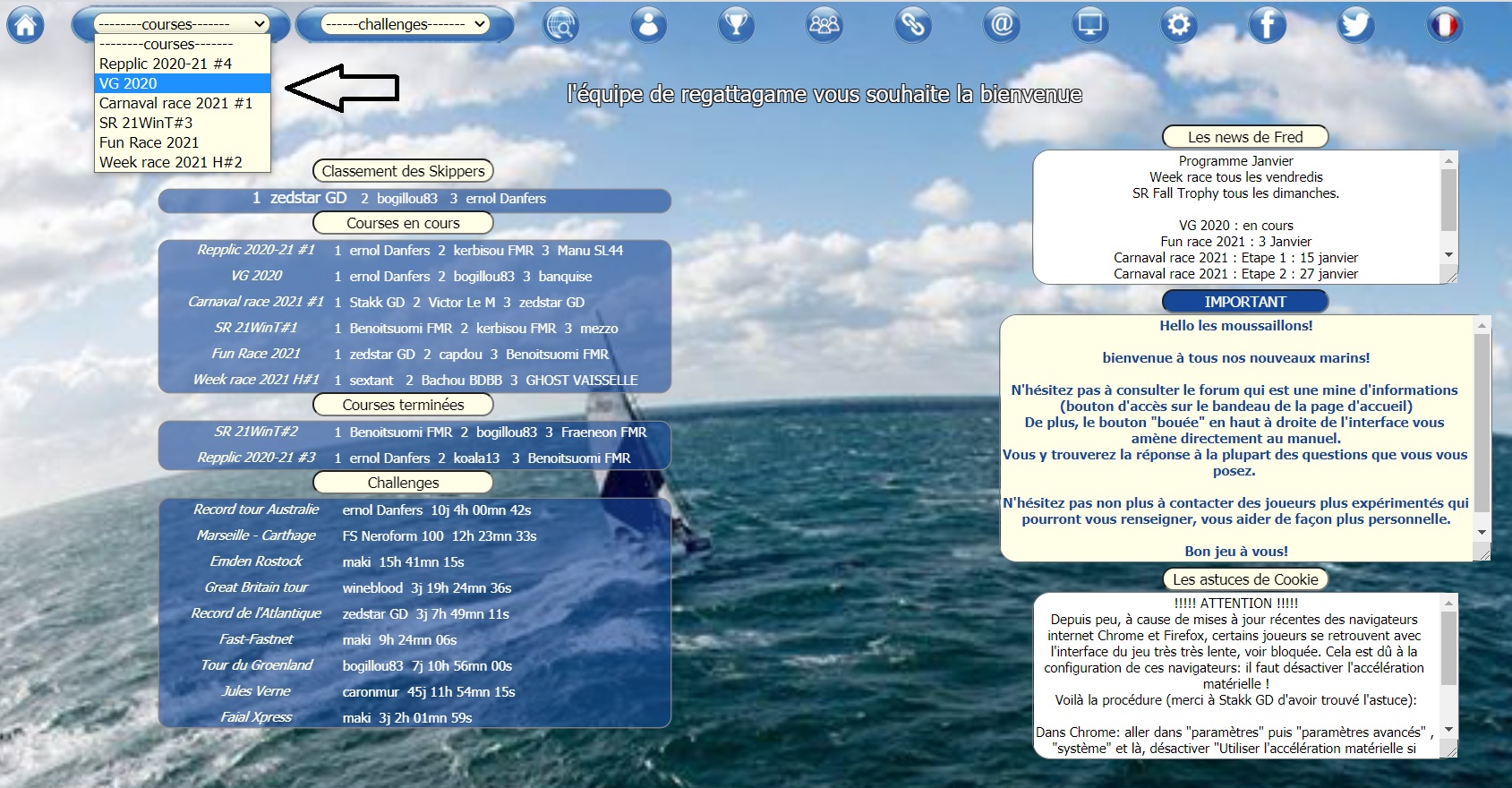
Task: Select VG 2020 in courses list
Action: pos(183,83)
